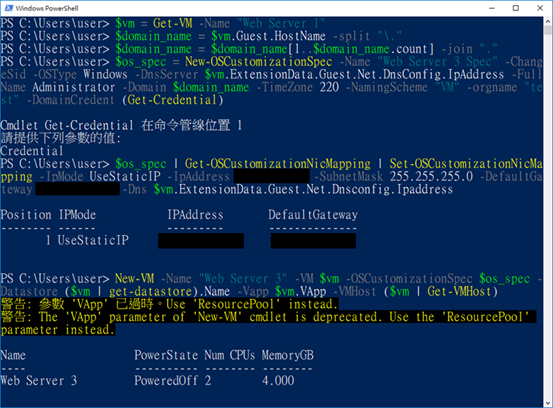Close the Windows PowerShell window
This screenshot has height=408, width=553.
coord(540,8)
